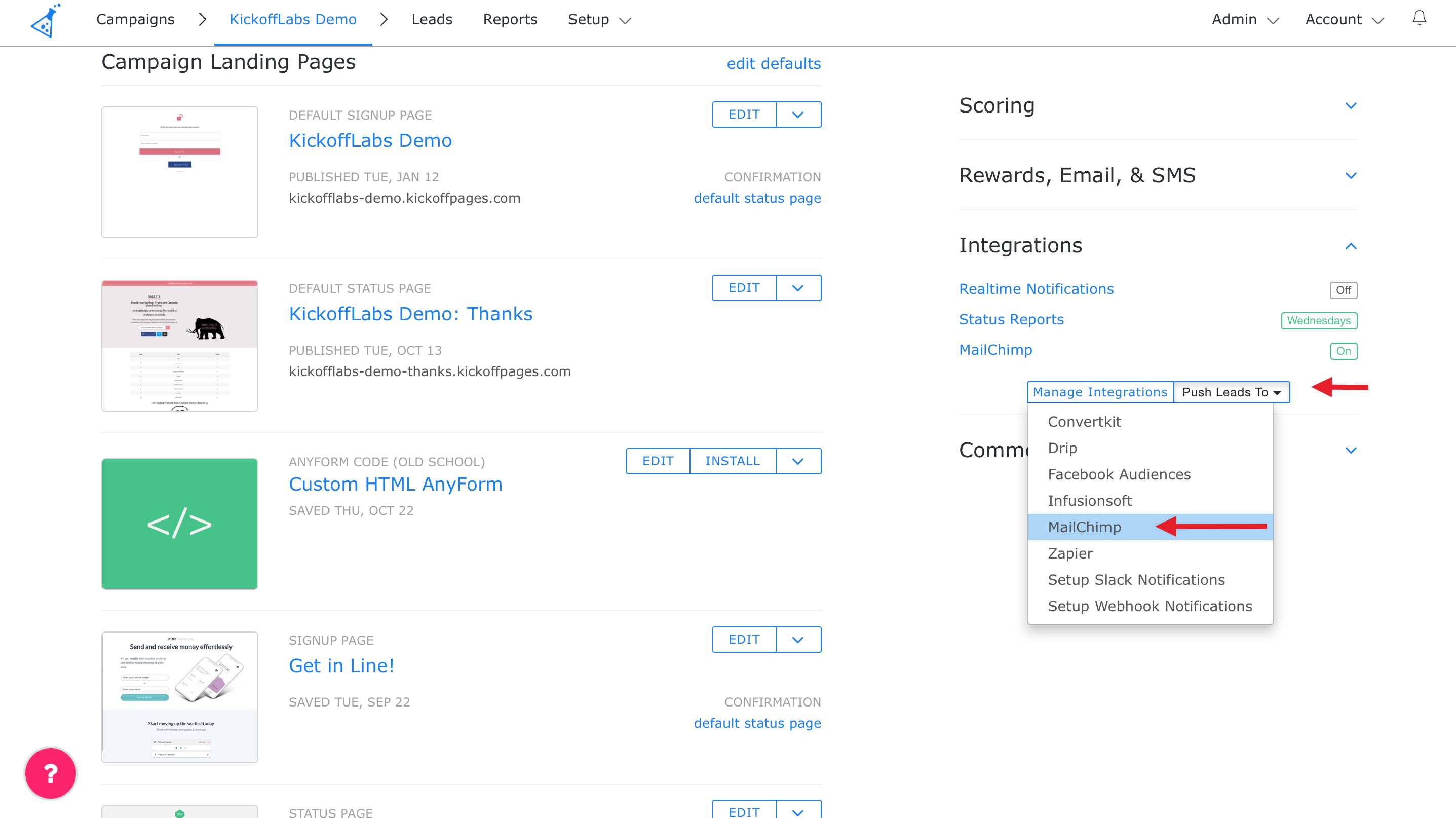The width and height of the screenshot is (1456, 818).
Task: Choose Facebook Audiences in the menu
Action: [x=1150, y=474]
